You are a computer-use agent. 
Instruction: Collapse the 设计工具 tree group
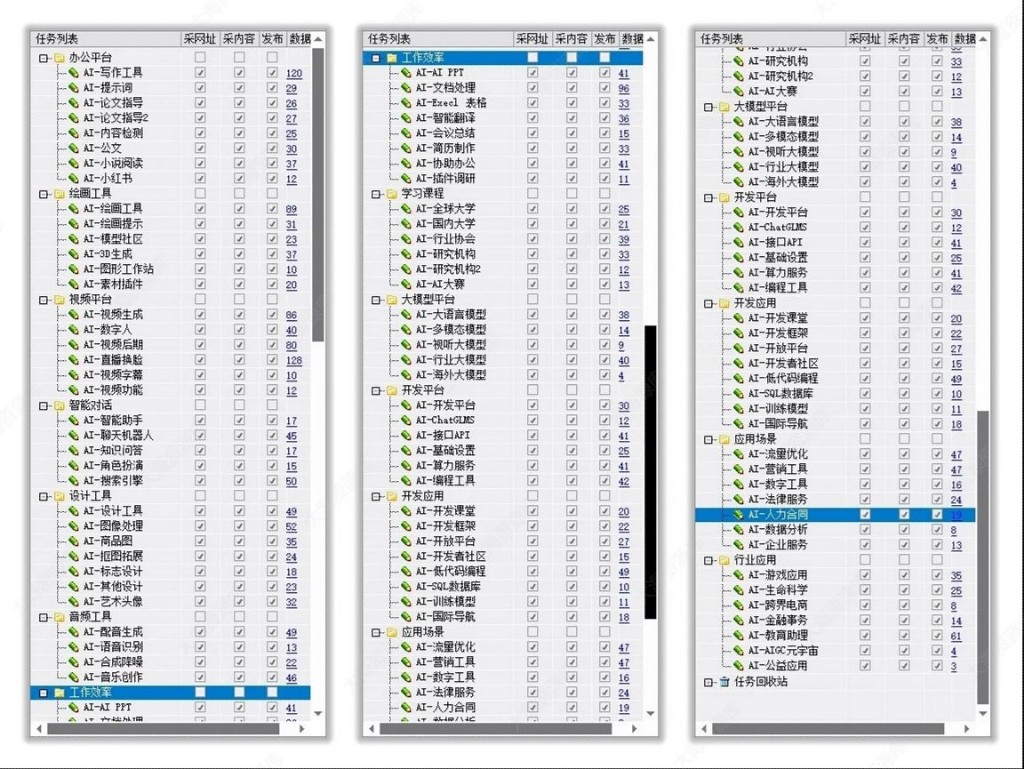point(44,496)
